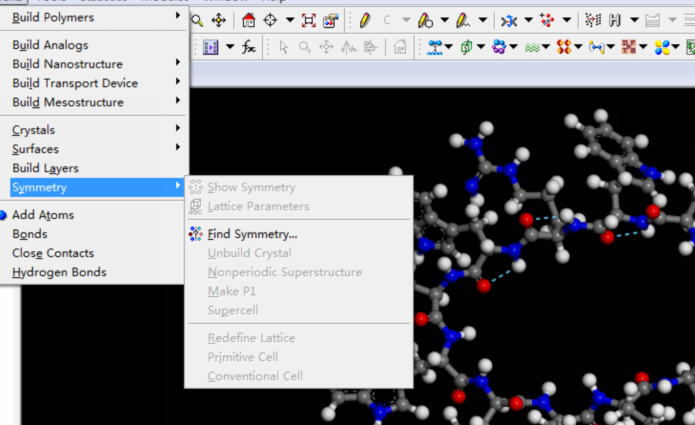The image size is (695, 425).
Task: Select the Translation move tool
Action: tap(219, 20)
